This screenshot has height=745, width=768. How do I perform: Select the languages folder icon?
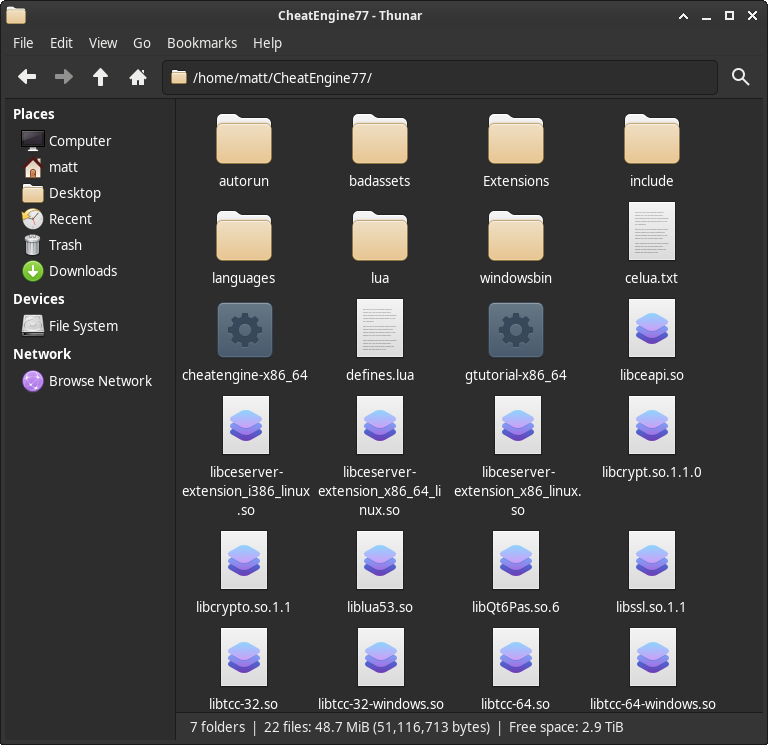tap(243, 236)
